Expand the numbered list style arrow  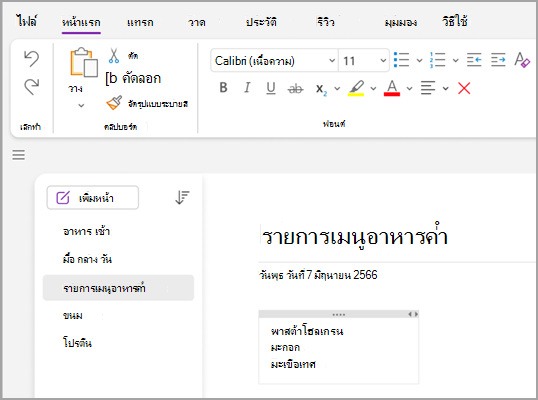point(455,61)
